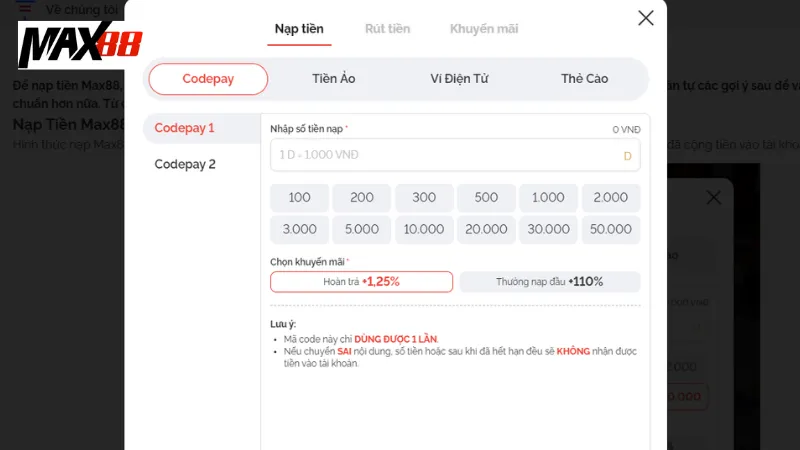
Task: Click the Nhập số tiền nạp label
Action: point(307,129)
